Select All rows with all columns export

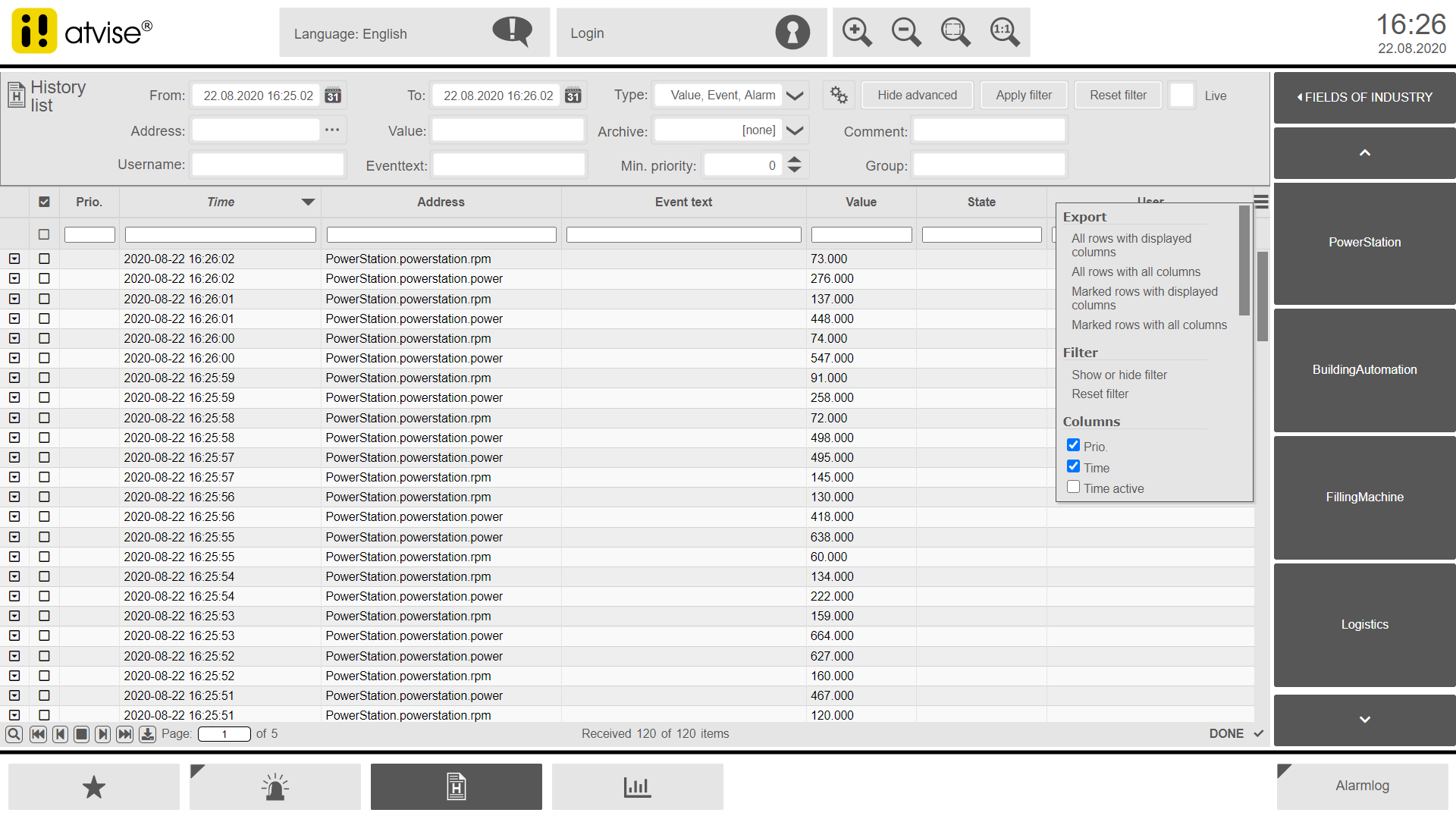tap(1136, 271)
